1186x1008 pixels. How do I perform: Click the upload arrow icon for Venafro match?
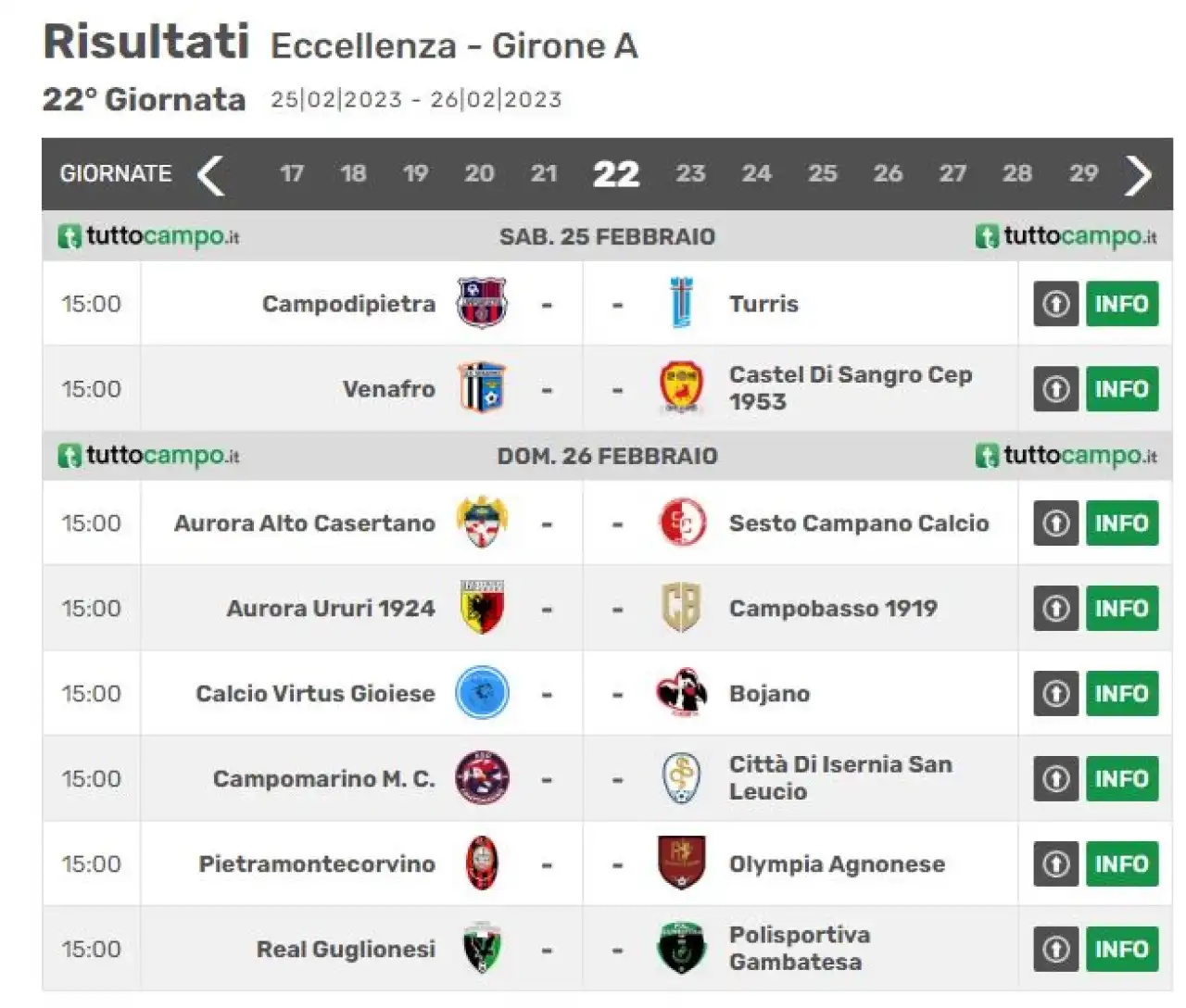click(1056, 389)
